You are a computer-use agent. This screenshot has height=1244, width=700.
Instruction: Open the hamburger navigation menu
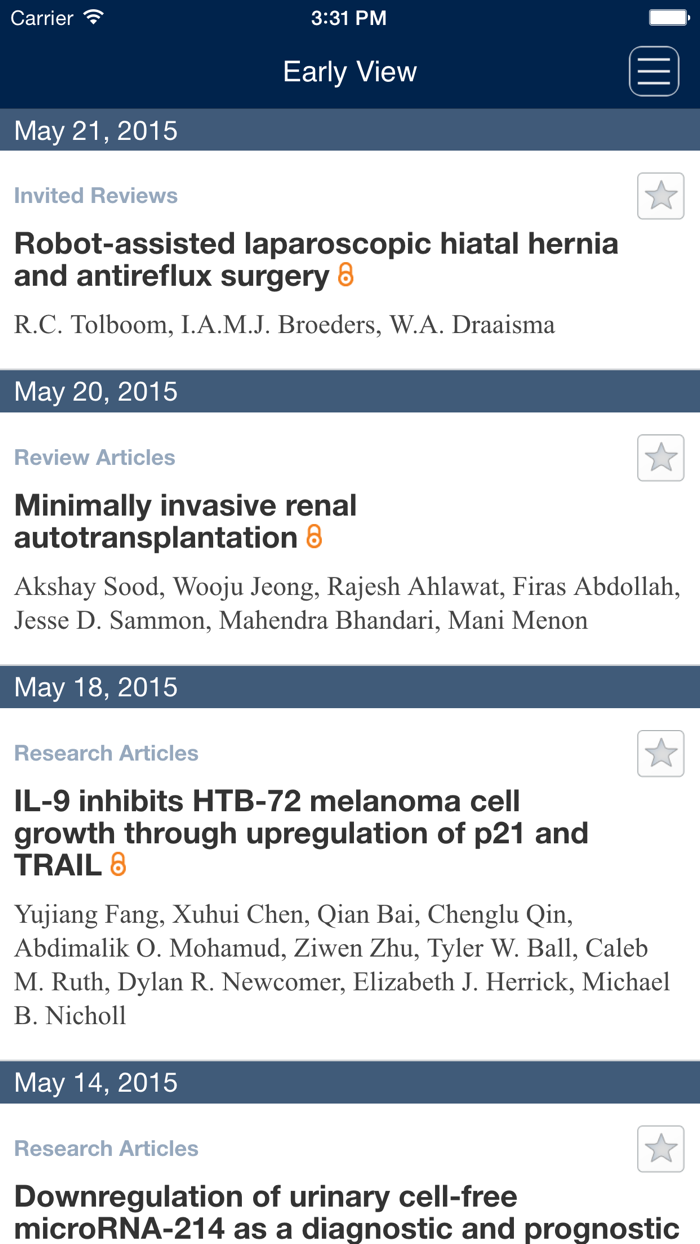point(653,70)
